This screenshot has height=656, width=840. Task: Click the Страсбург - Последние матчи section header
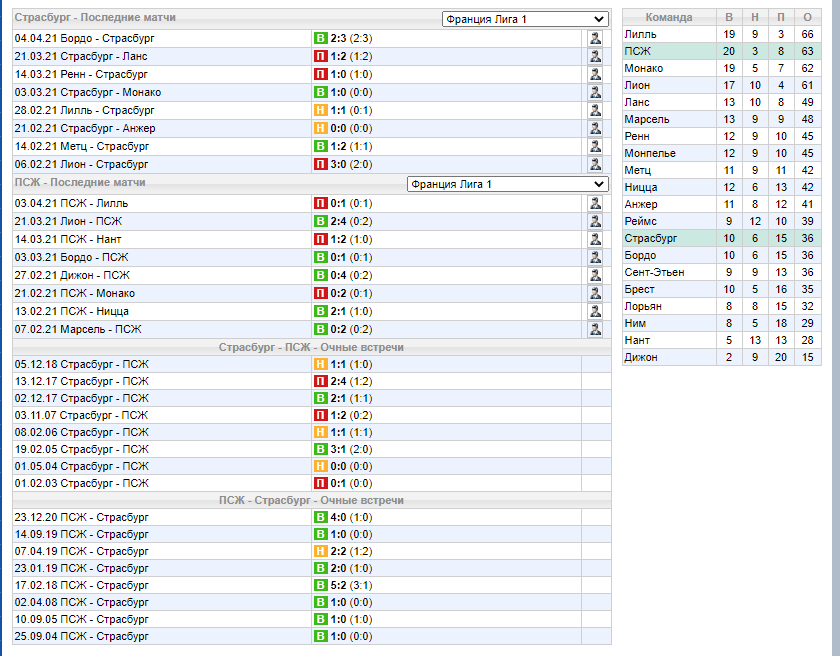click(x=95, y=18)
